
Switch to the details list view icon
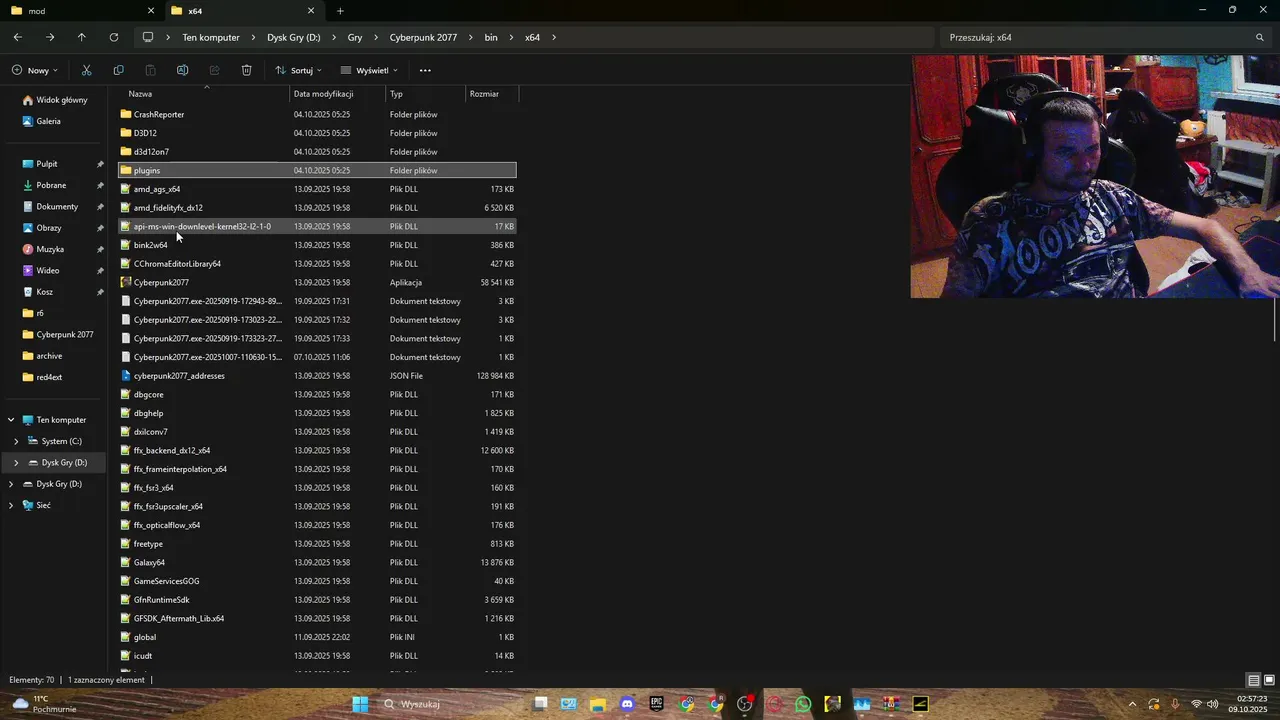click(x=1253, y=680)
